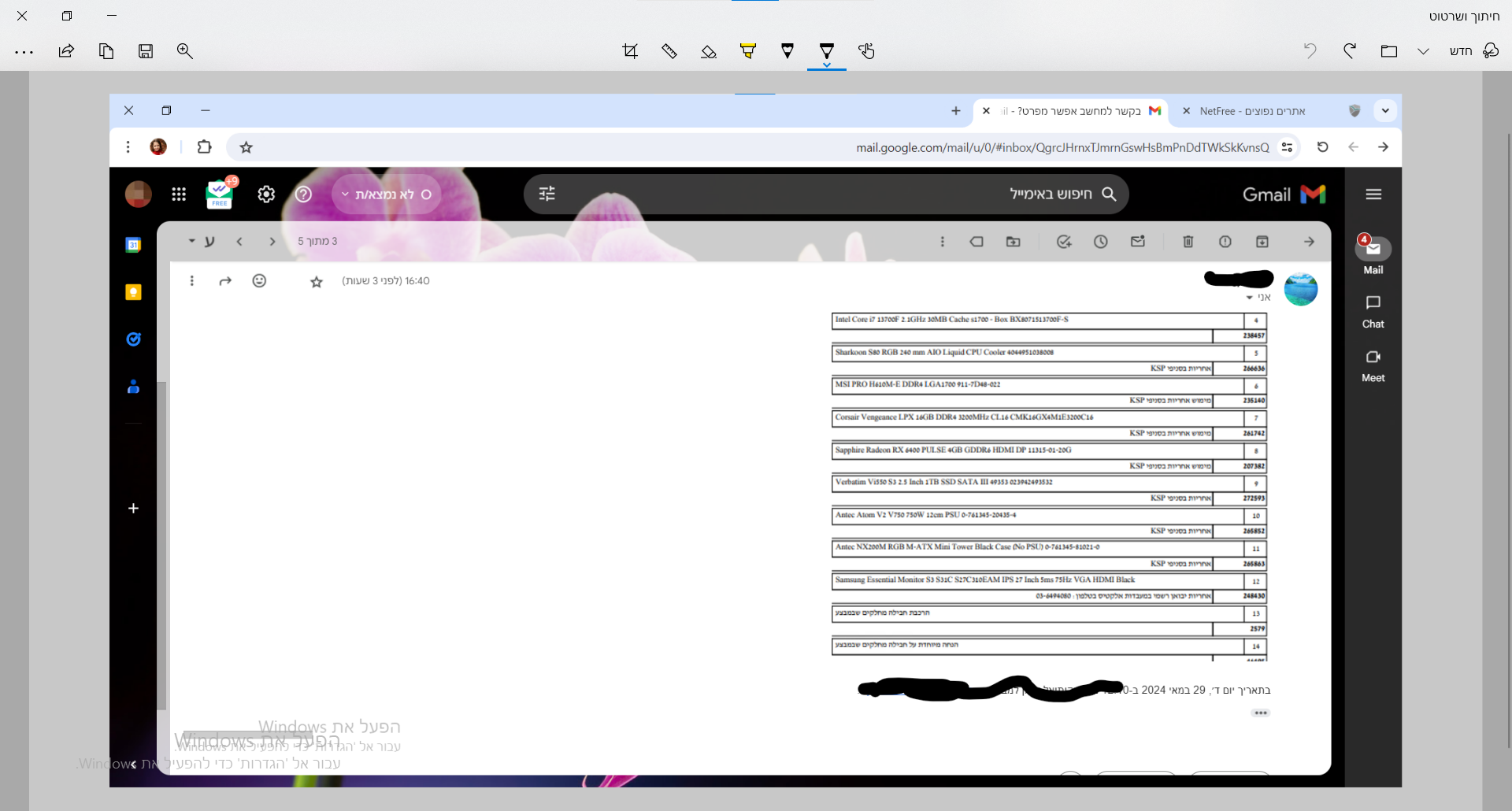Delete the email with trash icon

(x=1188, y=242)
